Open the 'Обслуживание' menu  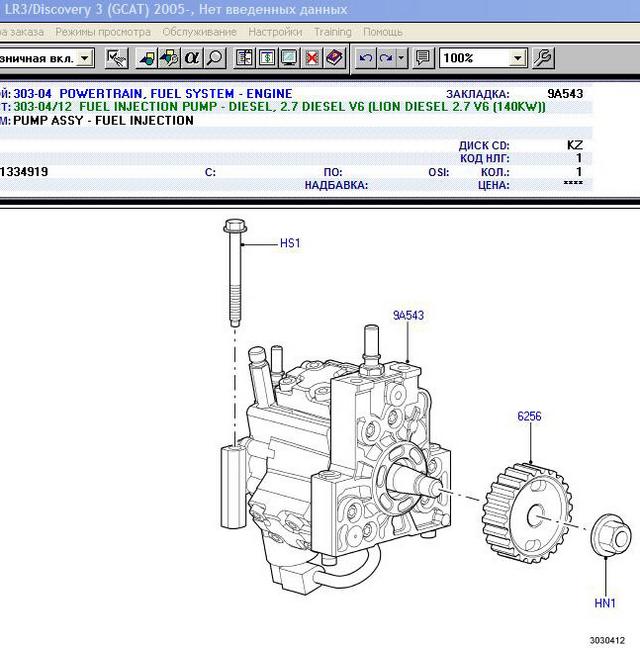[x=200, y=32]
